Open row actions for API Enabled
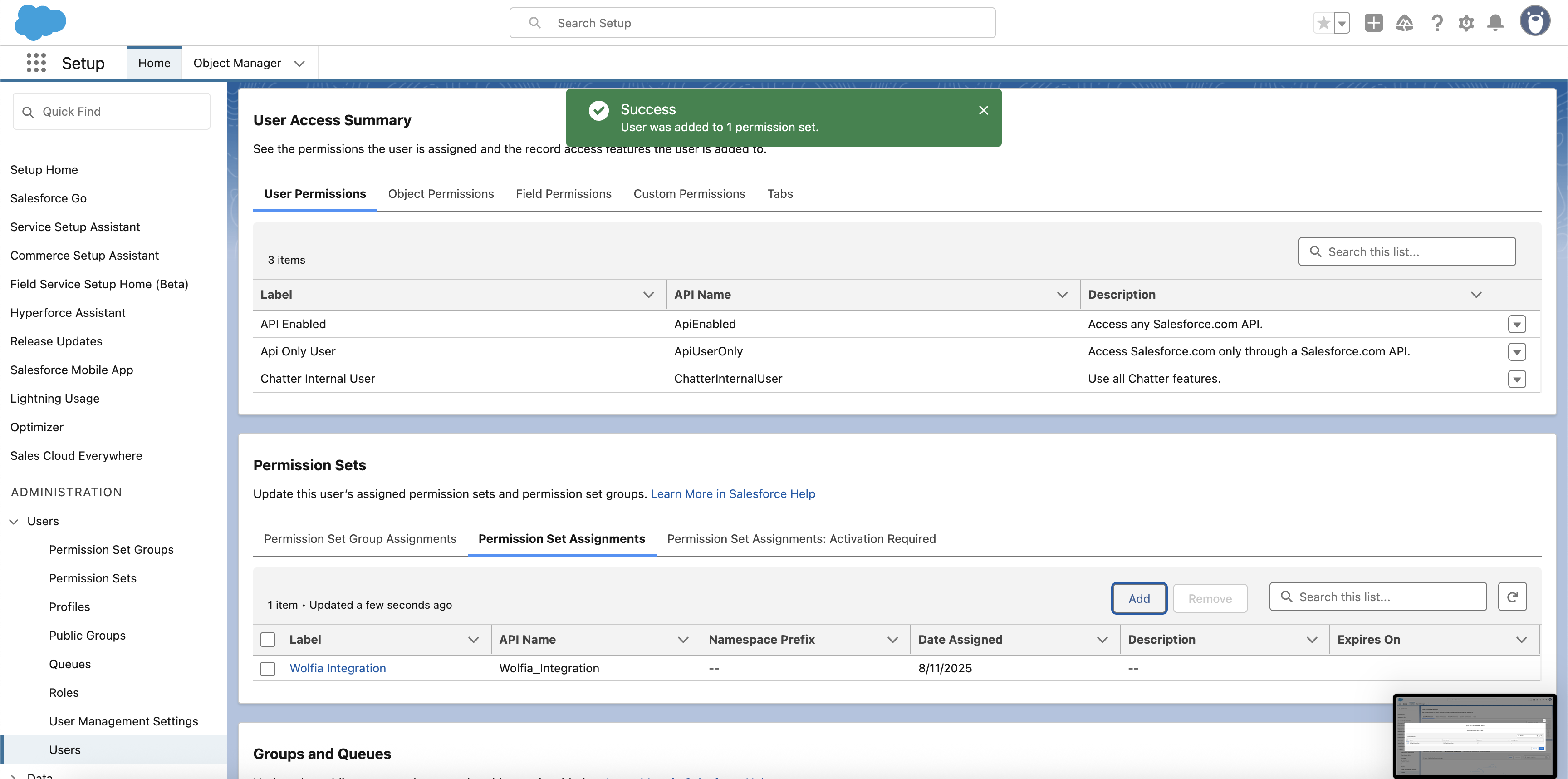 [x=1517, y=323]
